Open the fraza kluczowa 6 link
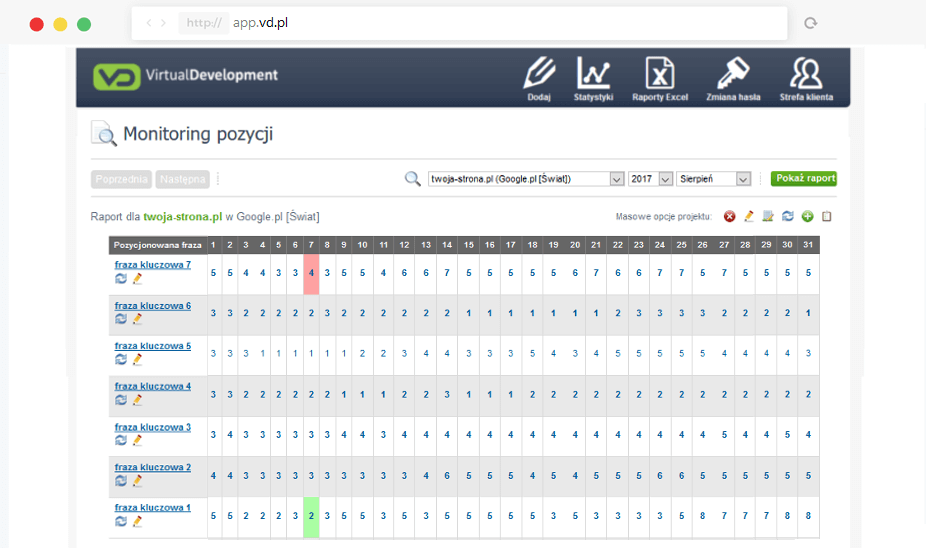The image size is (926, 548). pos(152,305)
